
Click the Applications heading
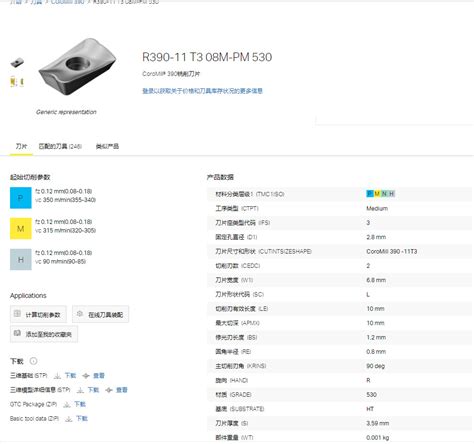point(28,296)
